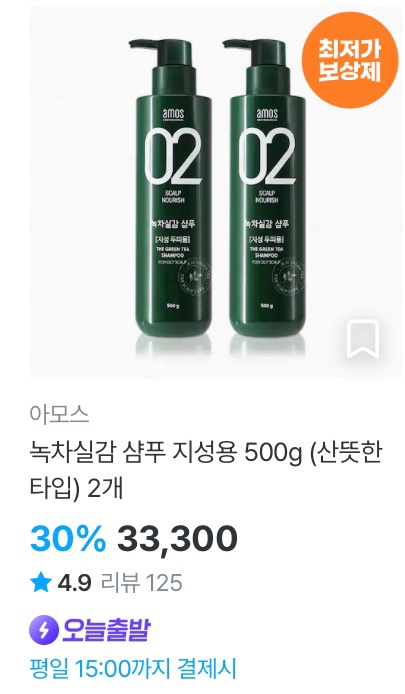This screenshot has width=405, height=694.
Task: Select the 30% discount label
Action: (68, 538)
